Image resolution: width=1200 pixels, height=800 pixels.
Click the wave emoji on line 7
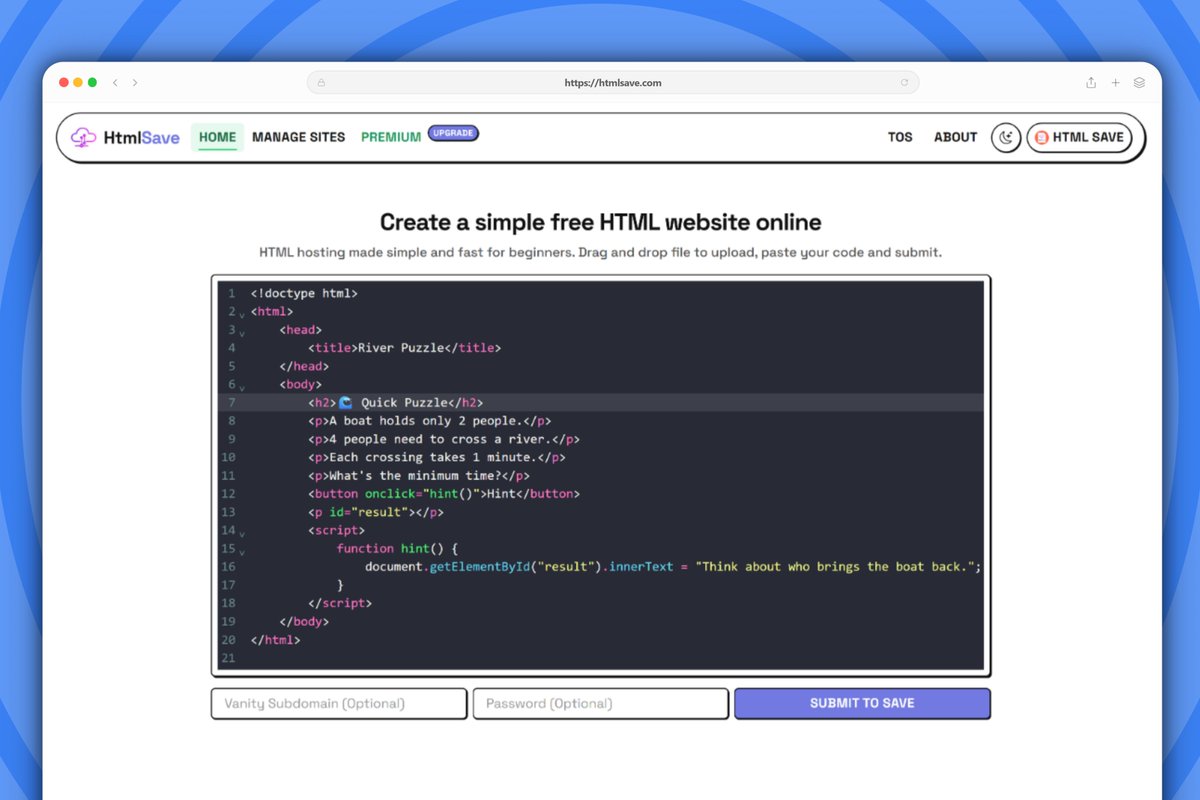346,402
